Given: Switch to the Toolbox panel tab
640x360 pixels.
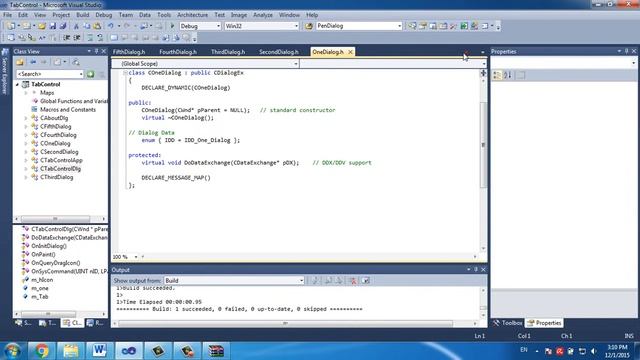Looking at the screenshot, I should coord(507,323).
